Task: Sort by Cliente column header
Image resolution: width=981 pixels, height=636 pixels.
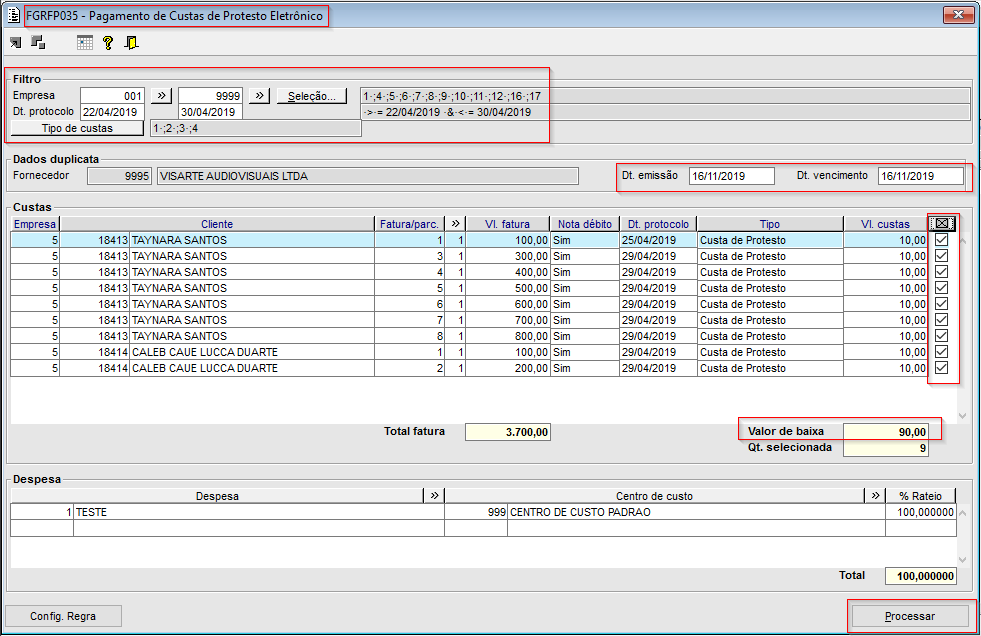Action: pyautogui.click(x=217, y=224)
